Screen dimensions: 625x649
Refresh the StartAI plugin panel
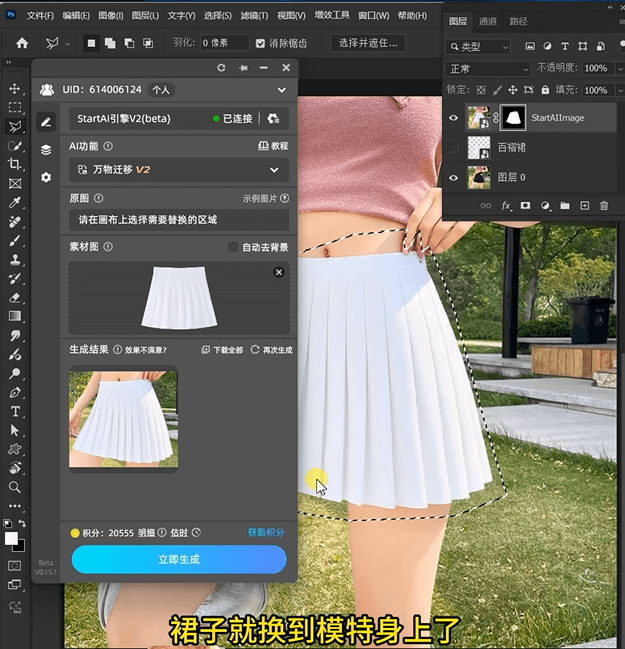tap(221, 68)
